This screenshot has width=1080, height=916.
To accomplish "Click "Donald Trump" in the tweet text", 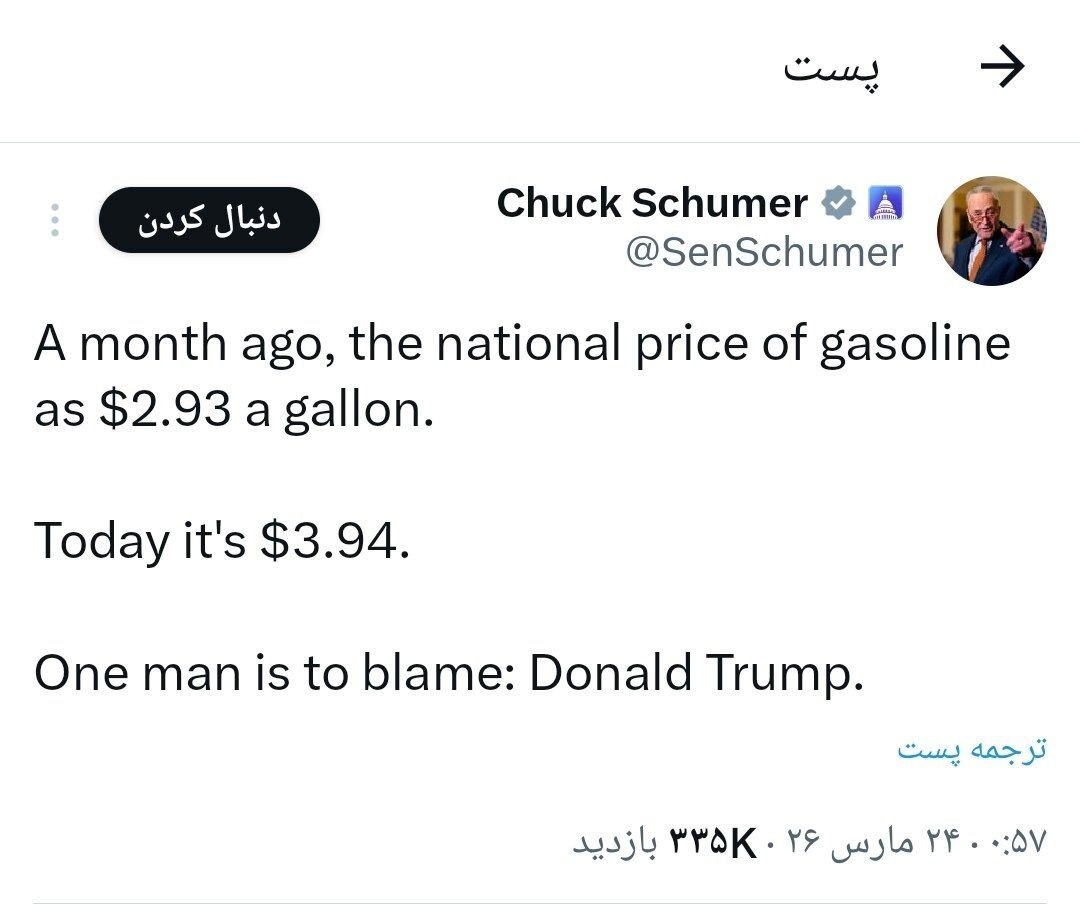I will point(693,674).
